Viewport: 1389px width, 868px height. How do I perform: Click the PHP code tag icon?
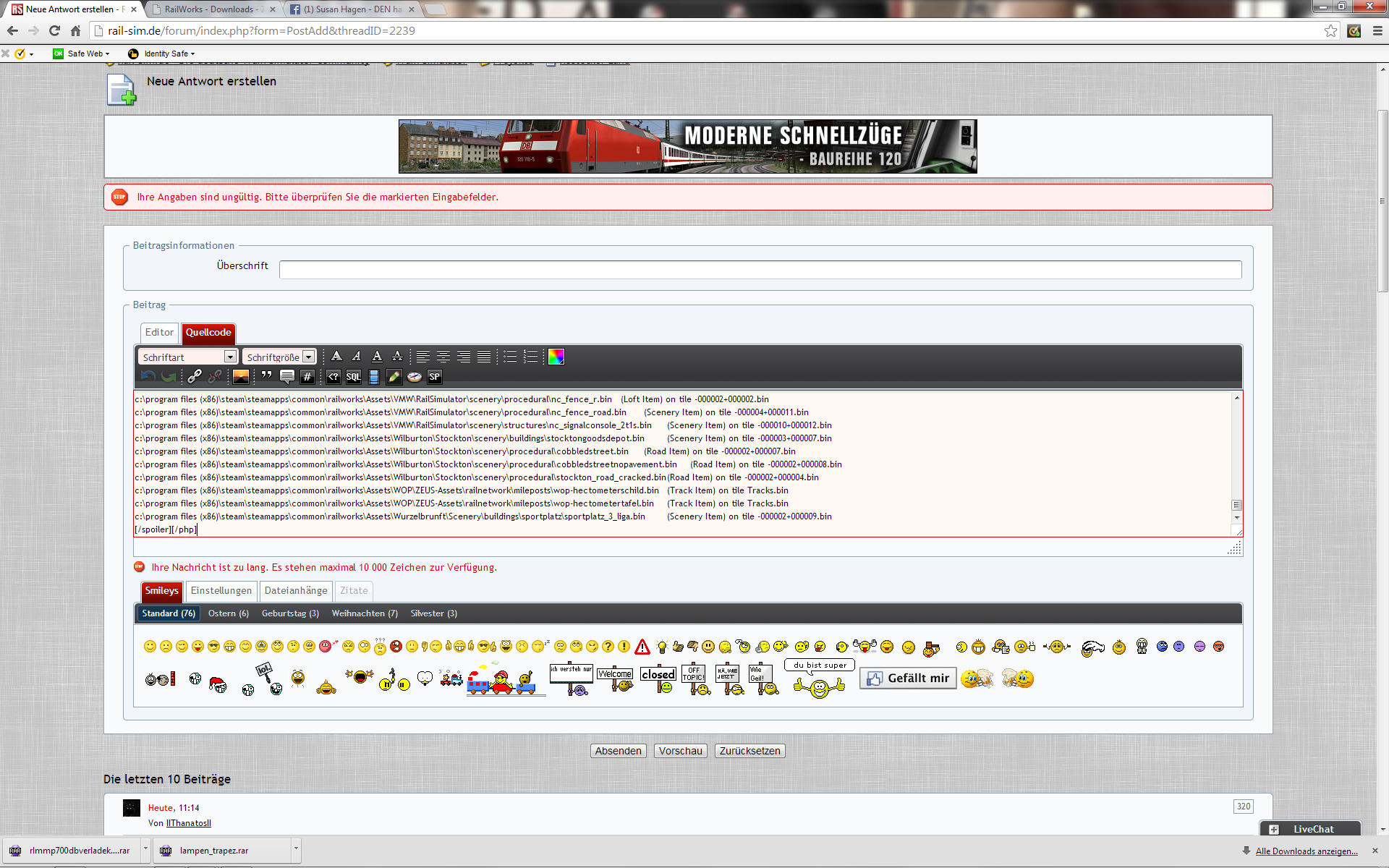[x=333, y=376]
